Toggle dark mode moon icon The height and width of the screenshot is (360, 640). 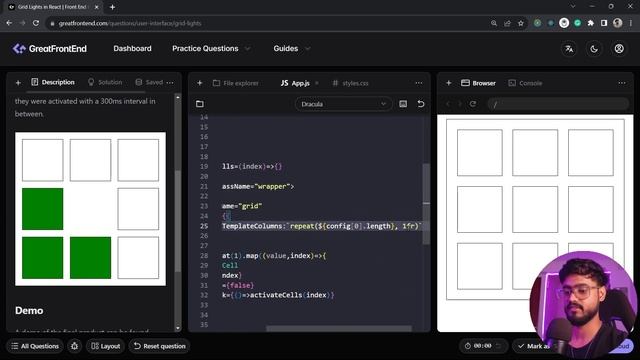(x=594, y=49)
